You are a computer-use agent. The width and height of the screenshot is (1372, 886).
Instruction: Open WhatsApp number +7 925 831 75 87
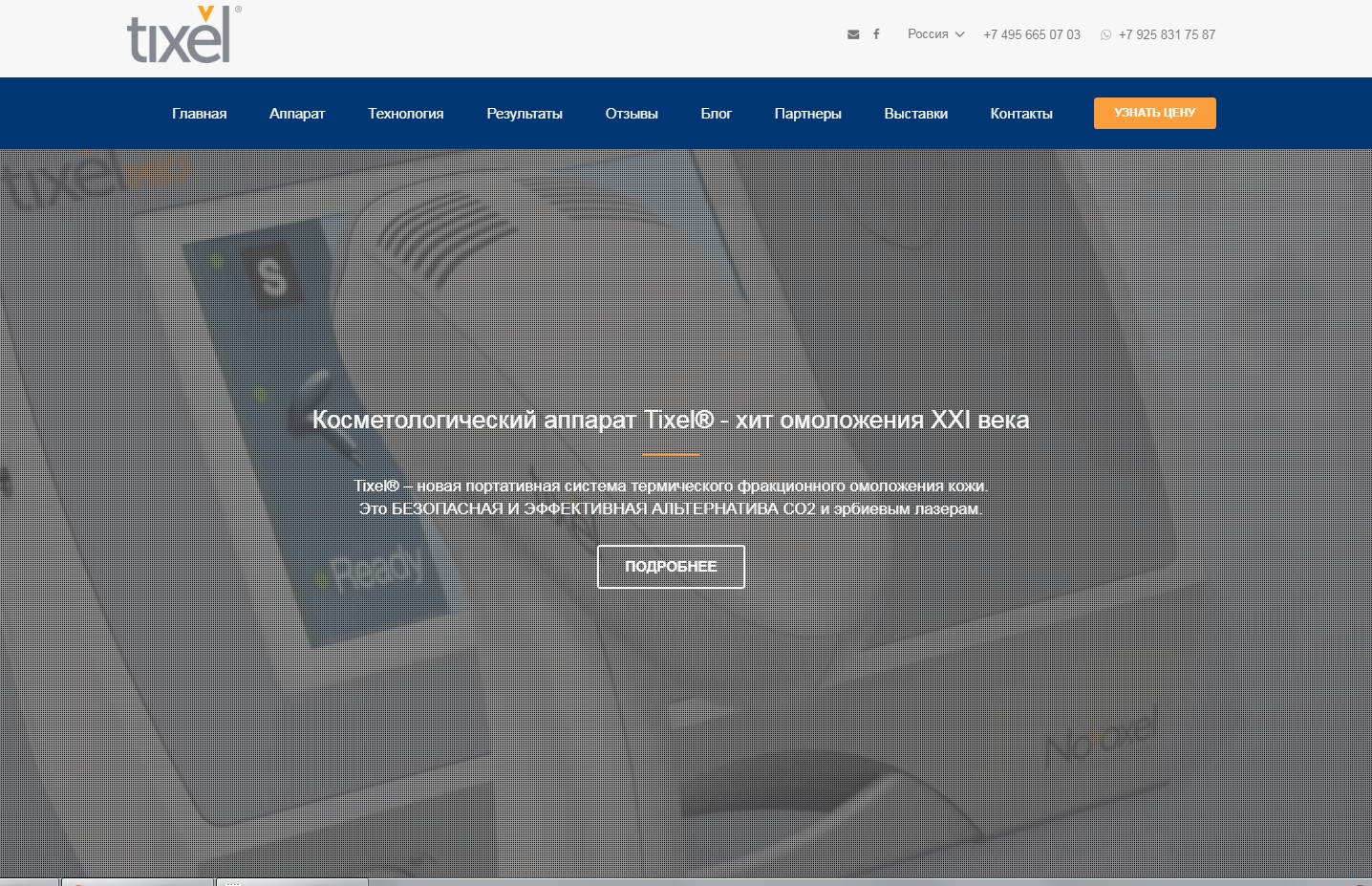click(x=1167, y=34)
